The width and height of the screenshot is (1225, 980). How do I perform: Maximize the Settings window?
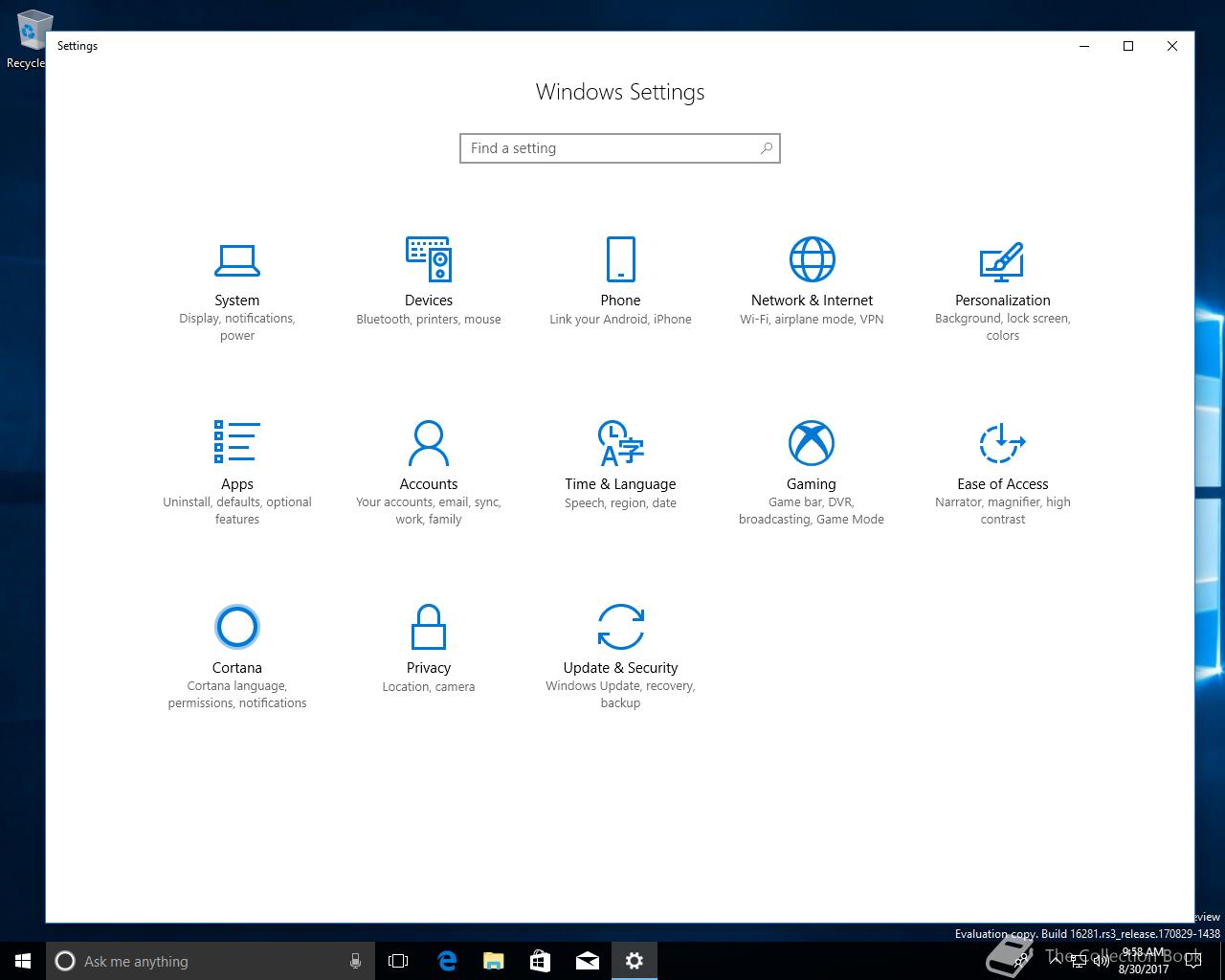[1128, 46]
